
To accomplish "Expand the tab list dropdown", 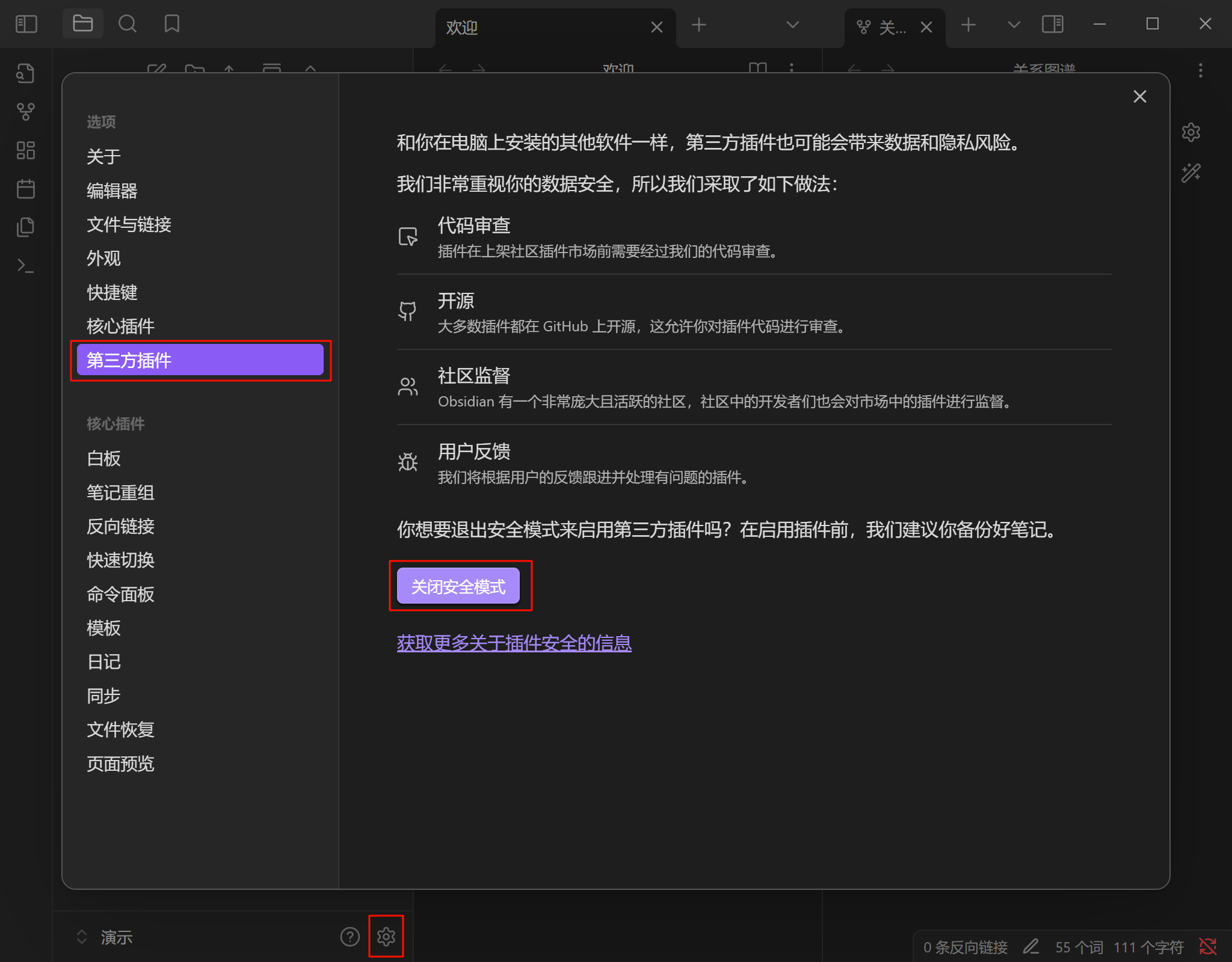I will [792, 25].
